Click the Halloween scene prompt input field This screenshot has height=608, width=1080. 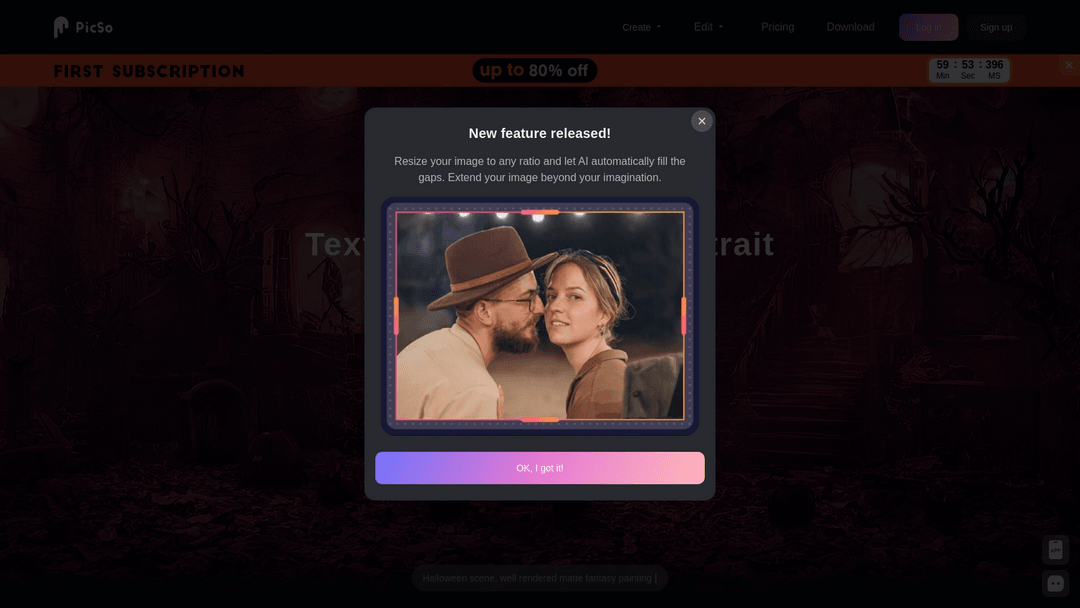point(540,578)
